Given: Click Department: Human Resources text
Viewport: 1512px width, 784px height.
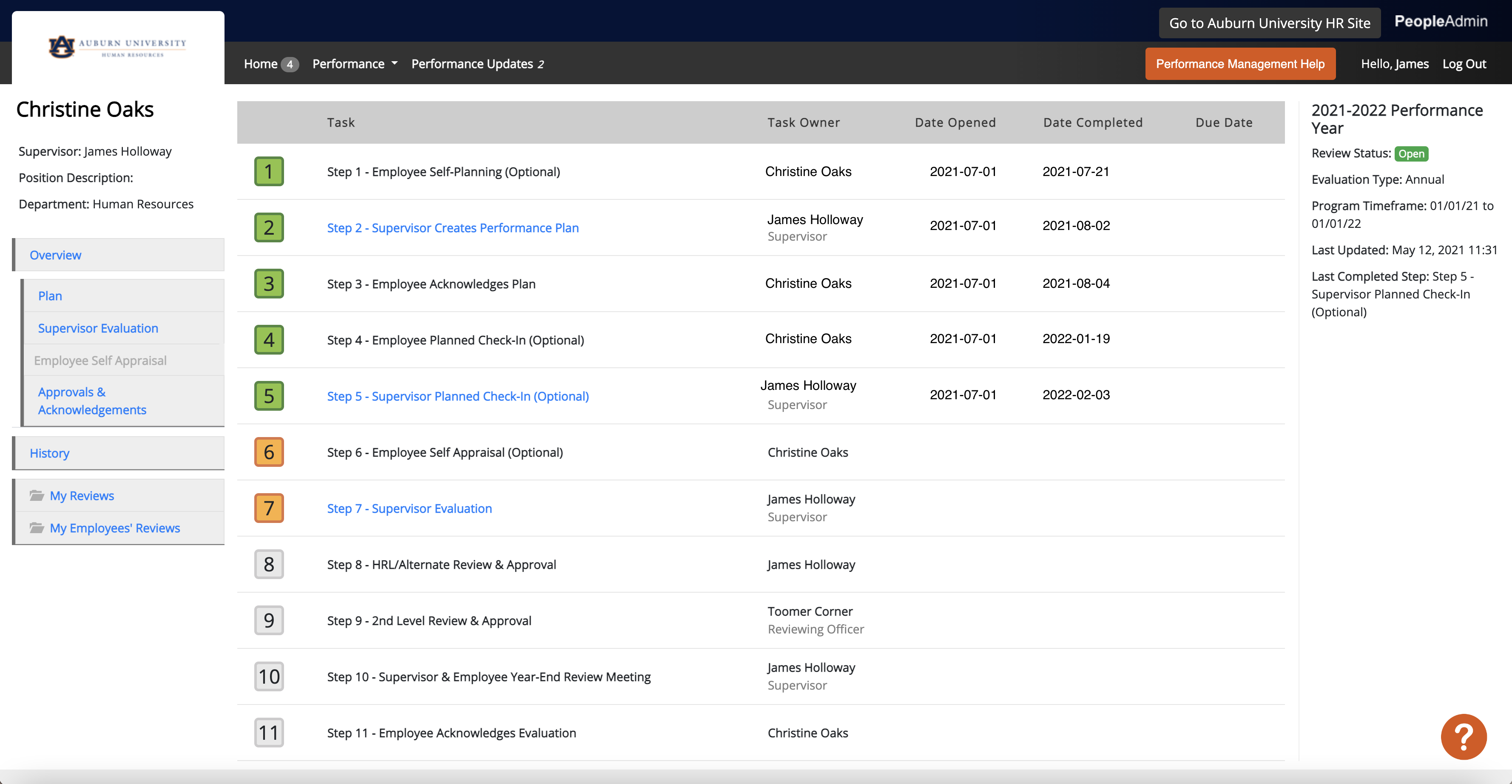Looking at the screenshot, I should (106, 204).
